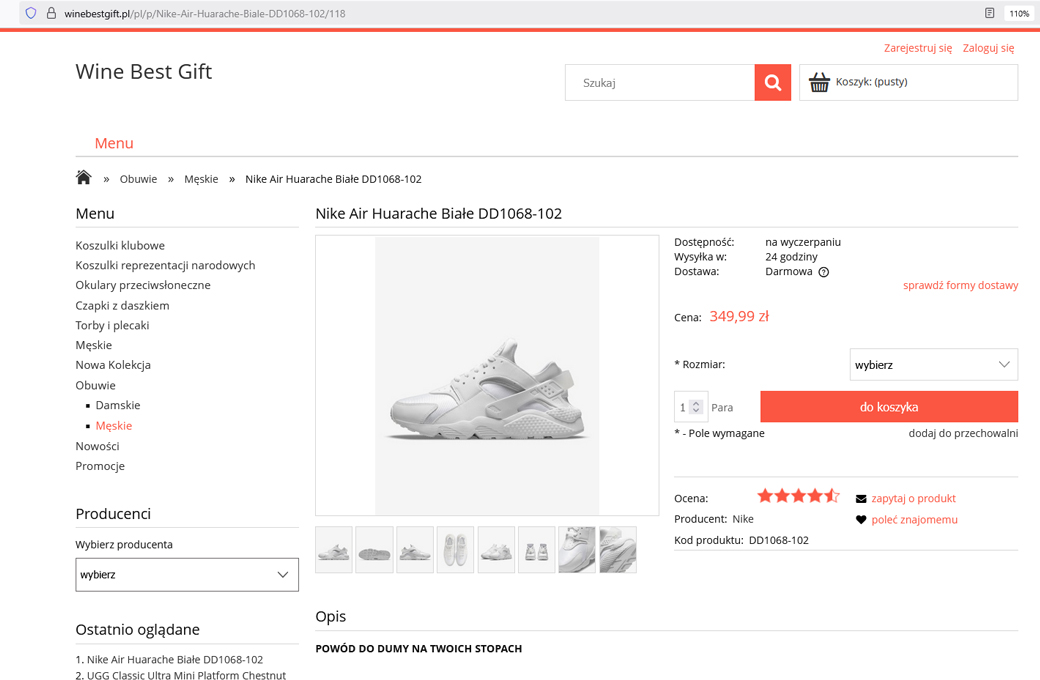The width and height of the screenshot is (1040, 680).
Task: Select eighth close-up detail thumbnail
Action: [x=618, y=550]
